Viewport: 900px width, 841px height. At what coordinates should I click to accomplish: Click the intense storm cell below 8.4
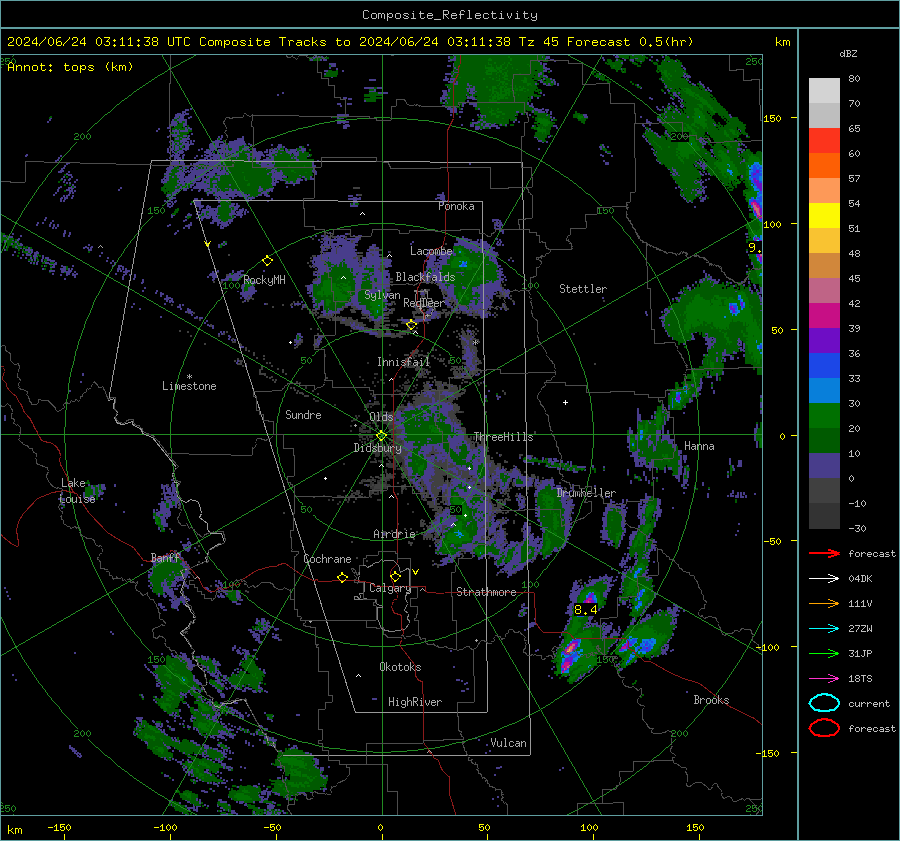click(571, 652)
